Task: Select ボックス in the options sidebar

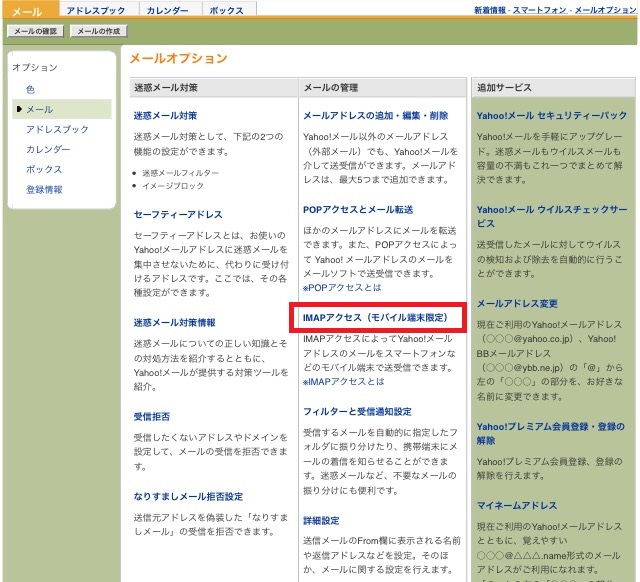Action: click(x=44, y=169)
